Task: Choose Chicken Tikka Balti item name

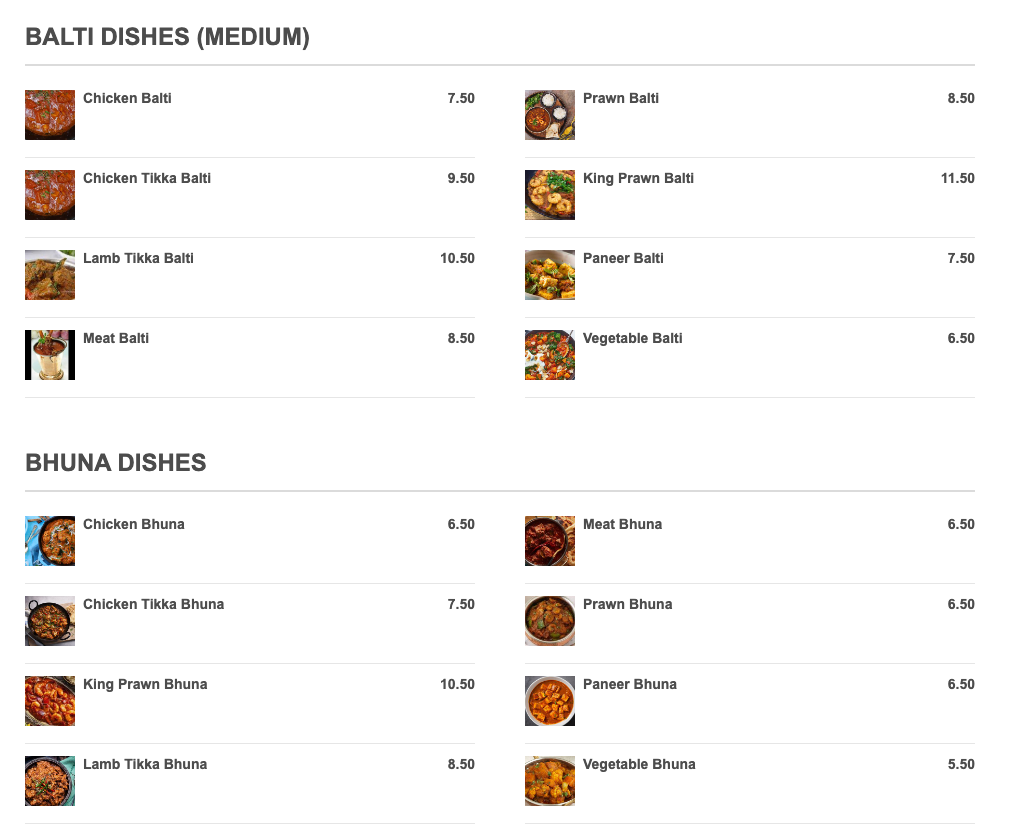Action: pos(147,179)
